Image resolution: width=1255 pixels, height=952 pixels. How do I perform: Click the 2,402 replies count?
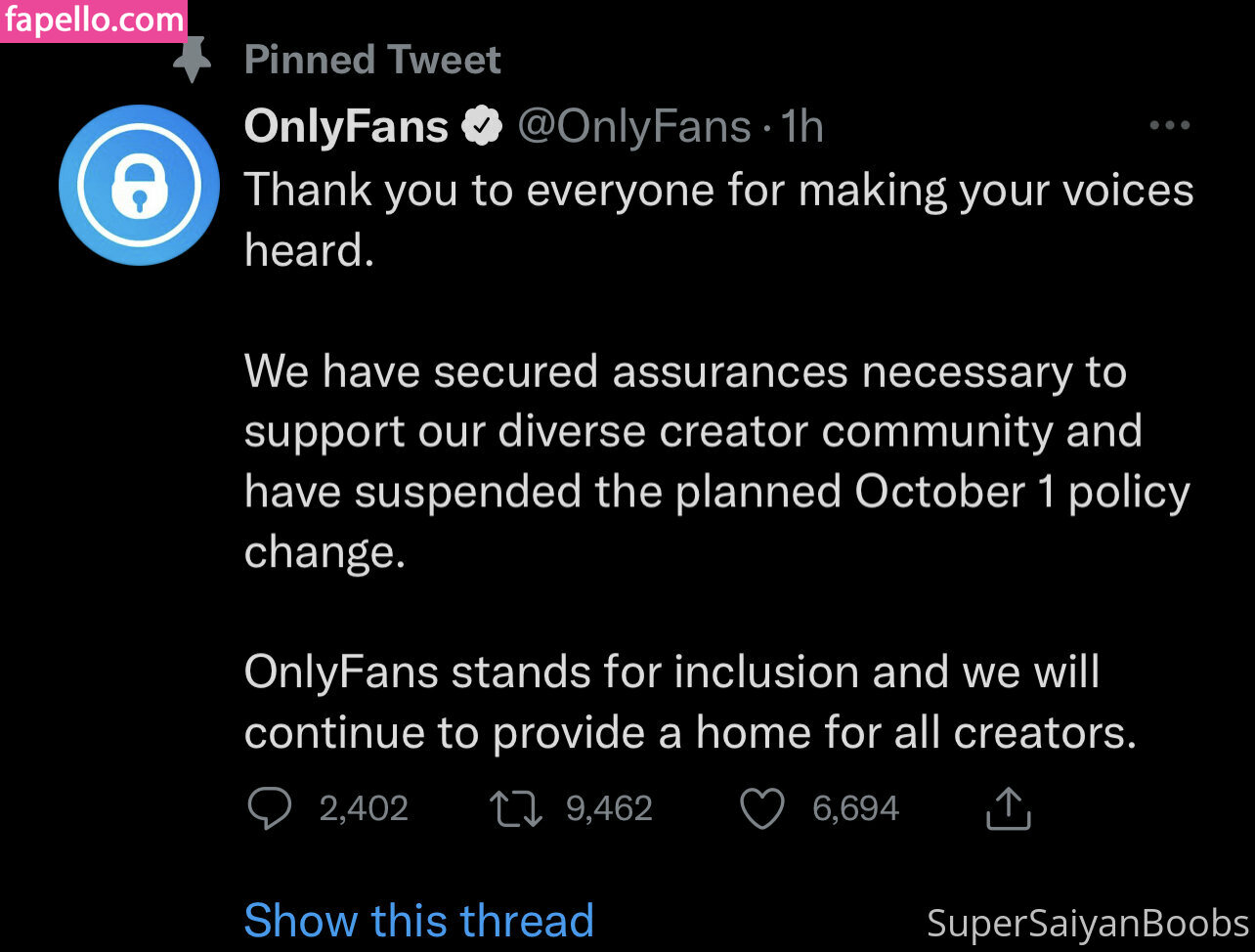tap(364, 809)
